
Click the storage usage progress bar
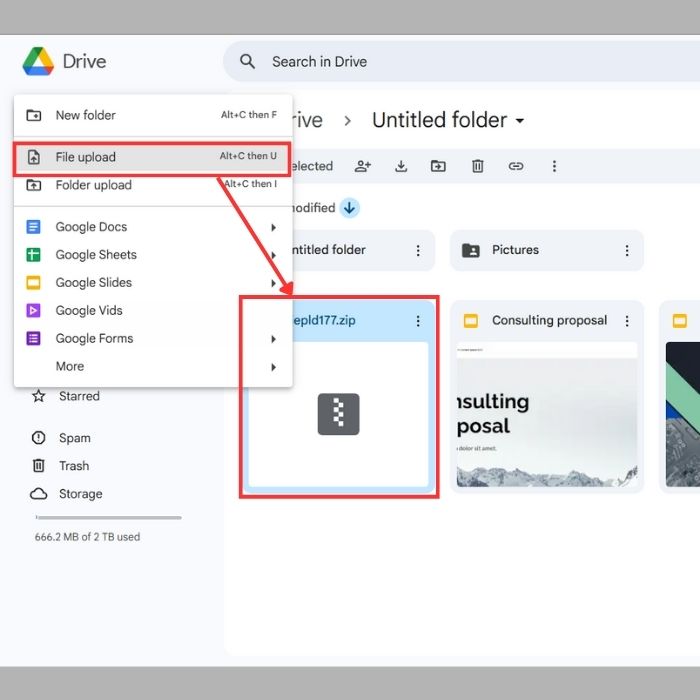click(108, 518)
